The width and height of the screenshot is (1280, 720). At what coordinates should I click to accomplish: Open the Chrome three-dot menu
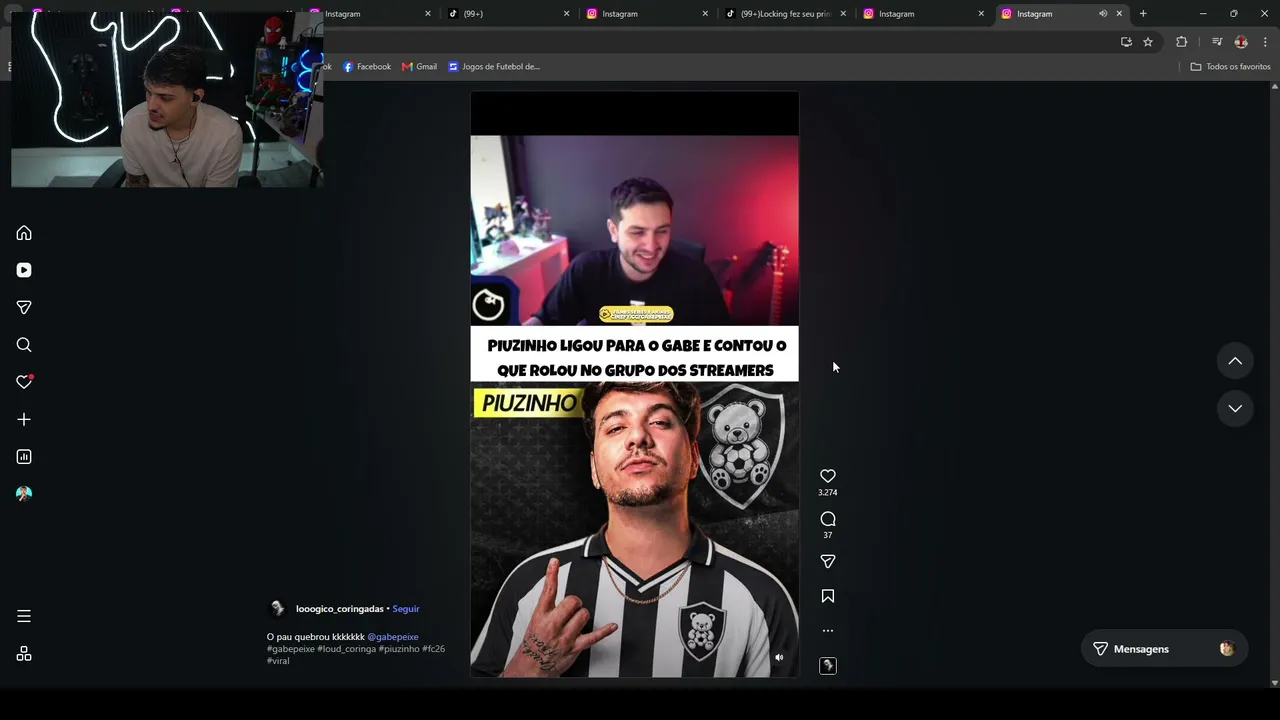pos(1265,42)
